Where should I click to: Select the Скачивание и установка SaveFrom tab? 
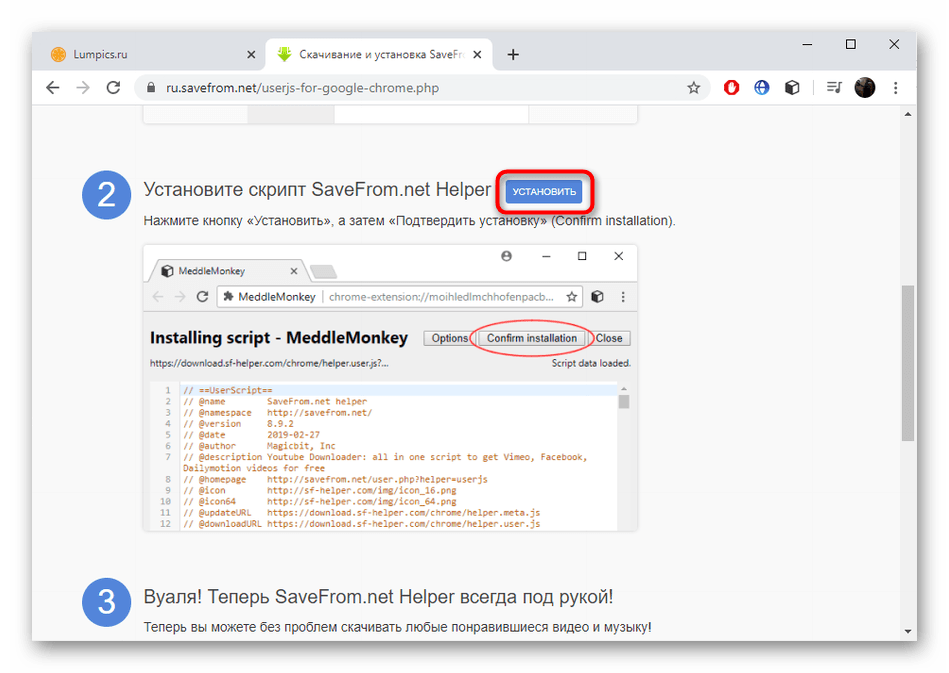tap(379, 54)
